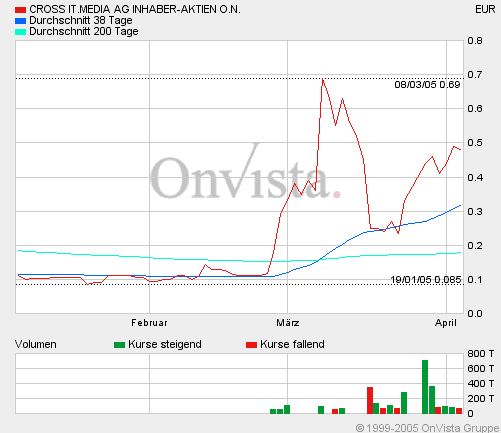This screenshot has width=501, height=433.
Task: Click the tallest green volume bar
Action: pos(425,387)
